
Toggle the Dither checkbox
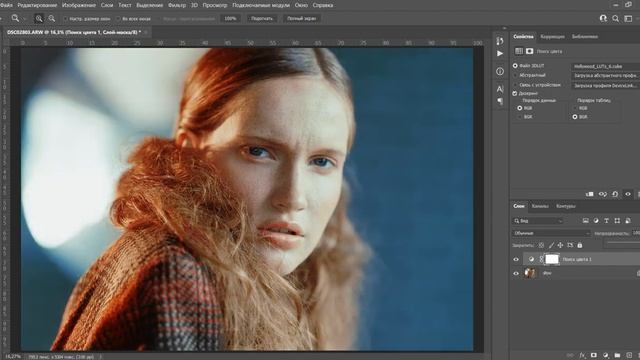point(515,93)
